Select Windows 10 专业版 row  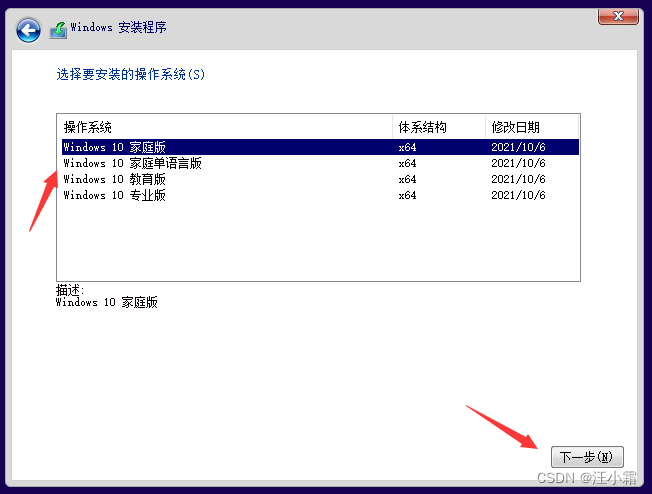point(320,195)
